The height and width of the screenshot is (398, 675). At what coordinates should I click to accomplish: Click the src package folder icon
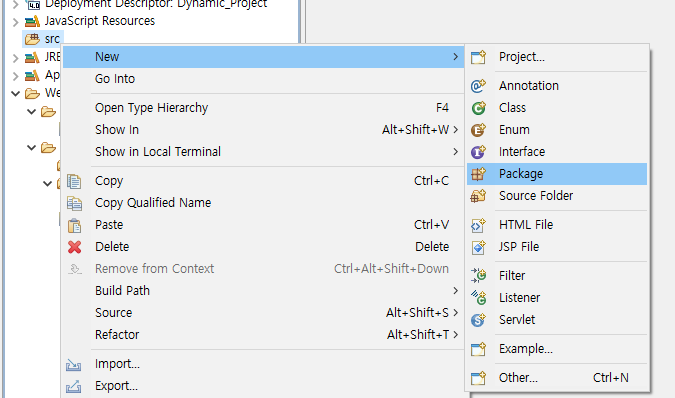pyautogui.click(x=32, y=39)
